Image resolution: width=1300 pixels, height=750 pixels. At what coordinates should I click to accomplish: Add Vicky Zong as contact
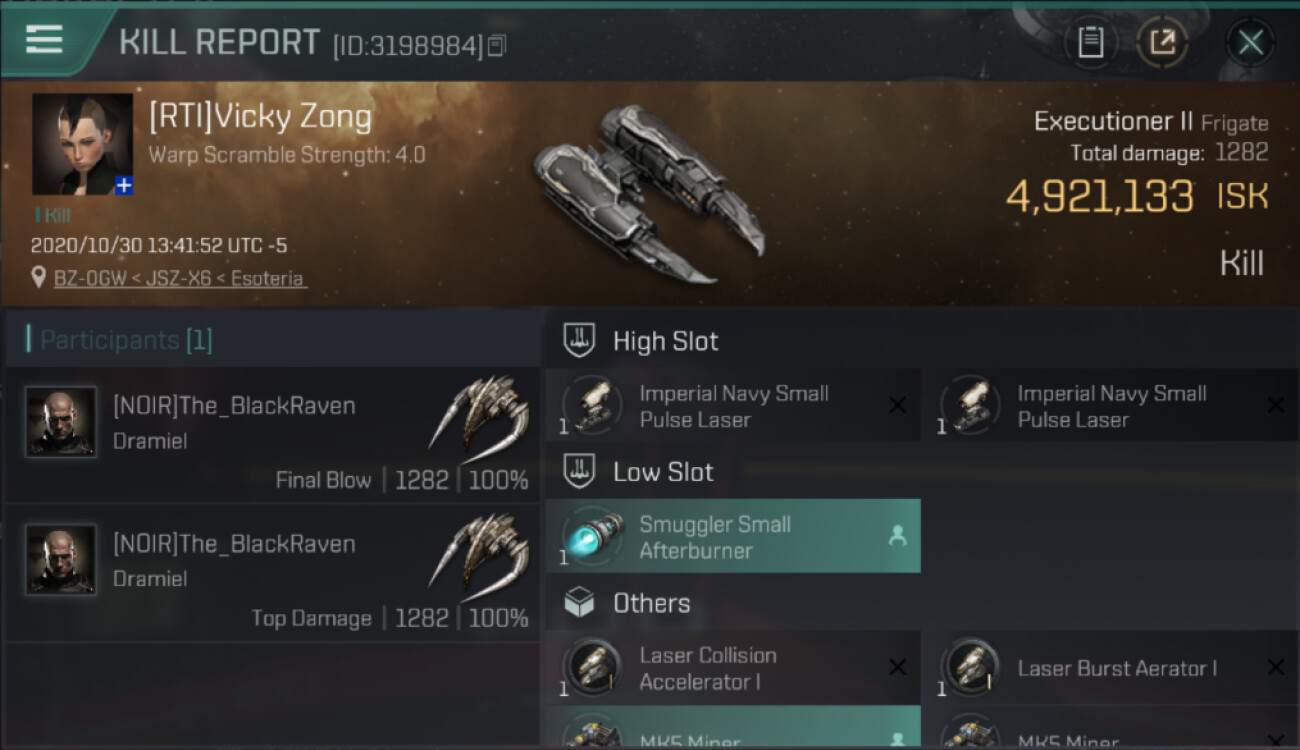coord(124,186)
